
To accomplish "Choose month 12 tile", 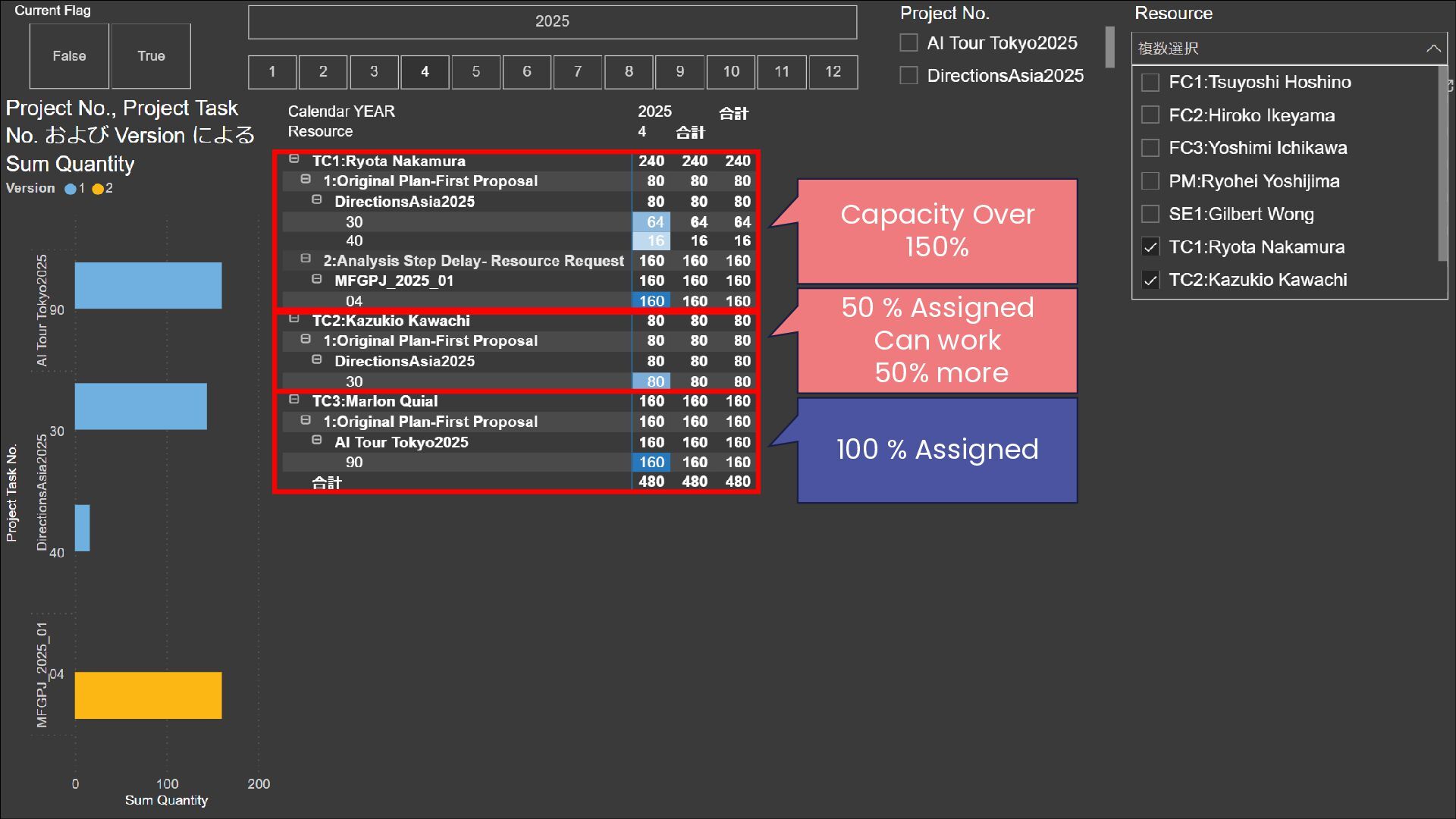I will pos(833,72).
